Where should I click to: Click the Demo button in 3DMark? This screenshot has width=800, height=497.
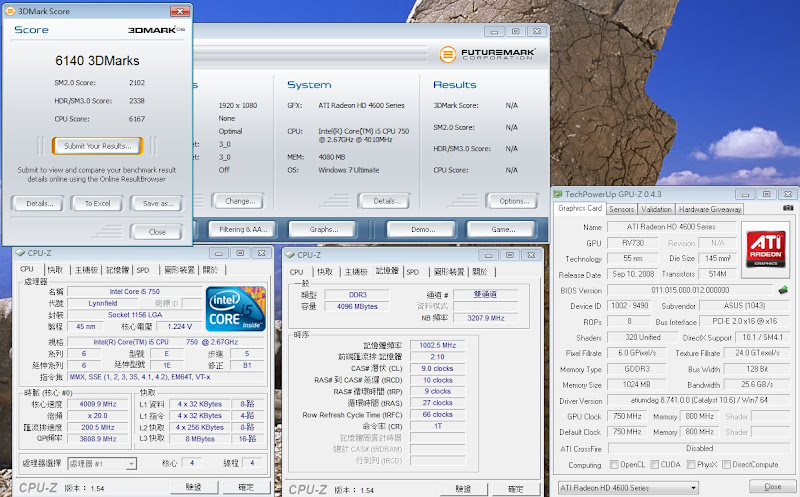tap(422, 230)
